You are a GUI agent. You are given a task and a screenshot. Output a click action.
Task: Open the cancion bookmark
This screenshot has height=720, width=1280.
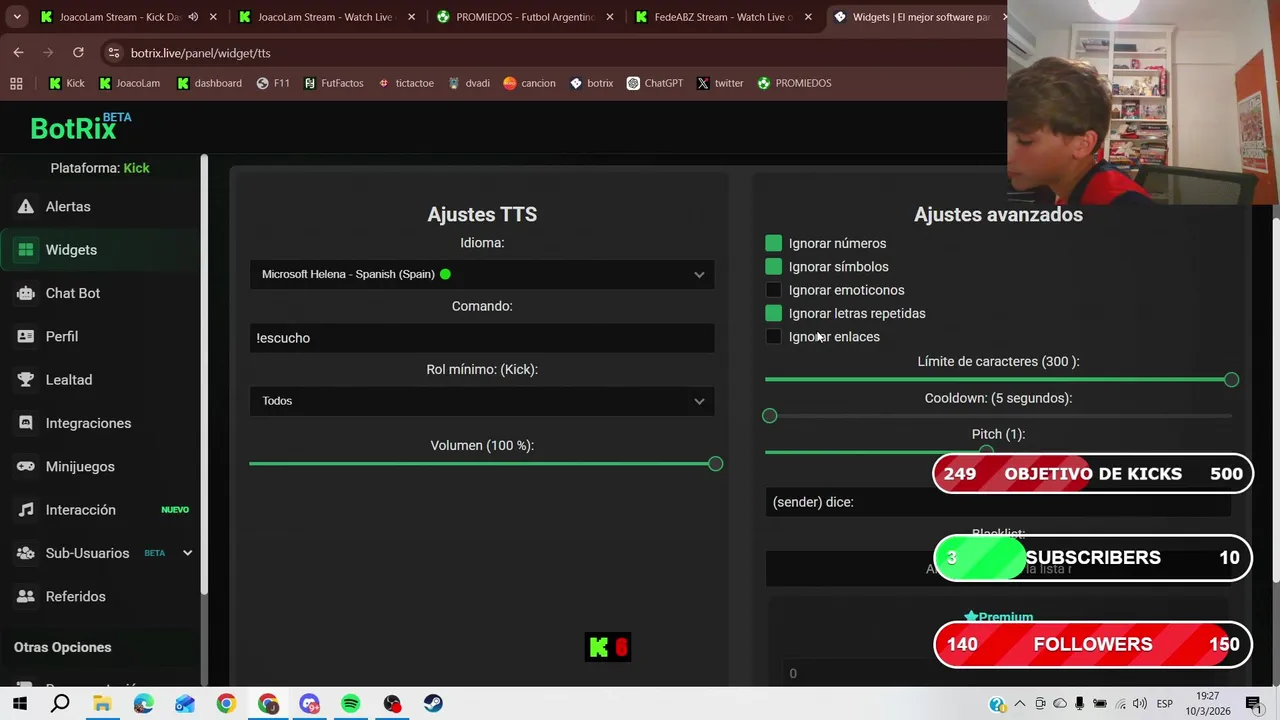tap(529, 83)
